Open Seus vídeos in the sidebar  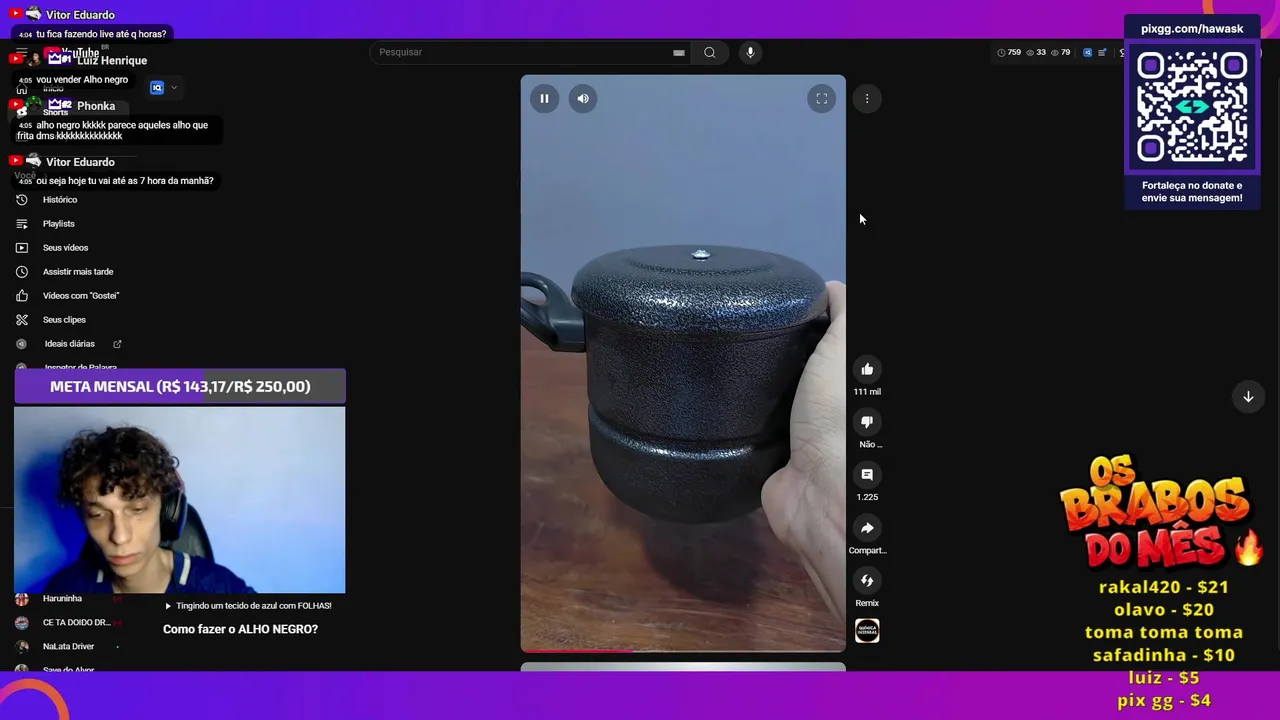pyautogui.click(x=65, y=248)
